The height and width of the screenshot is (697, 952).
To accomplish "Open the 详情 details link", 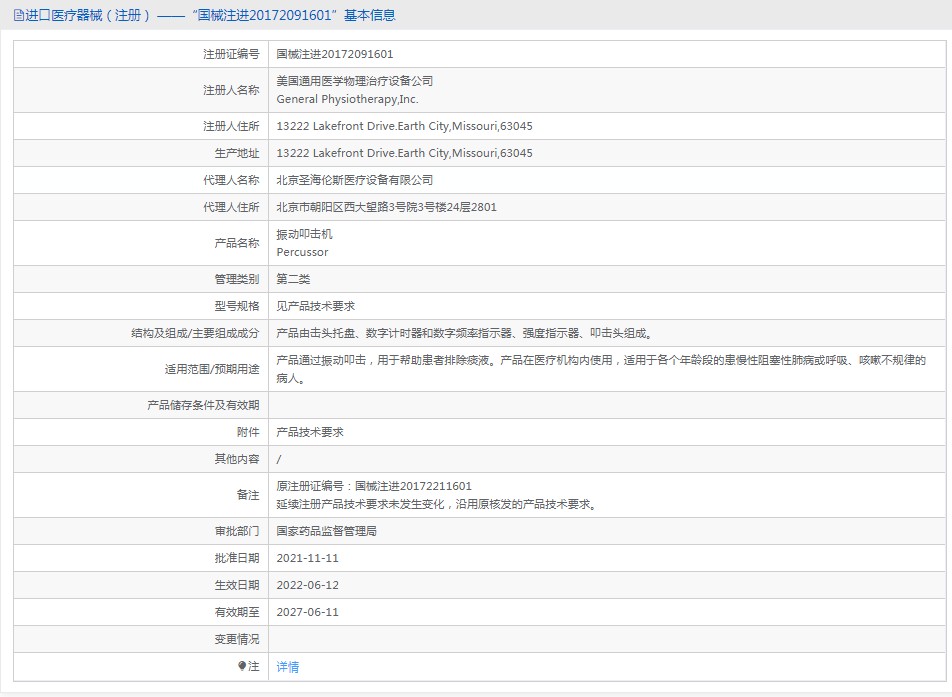I will point(287,667).
